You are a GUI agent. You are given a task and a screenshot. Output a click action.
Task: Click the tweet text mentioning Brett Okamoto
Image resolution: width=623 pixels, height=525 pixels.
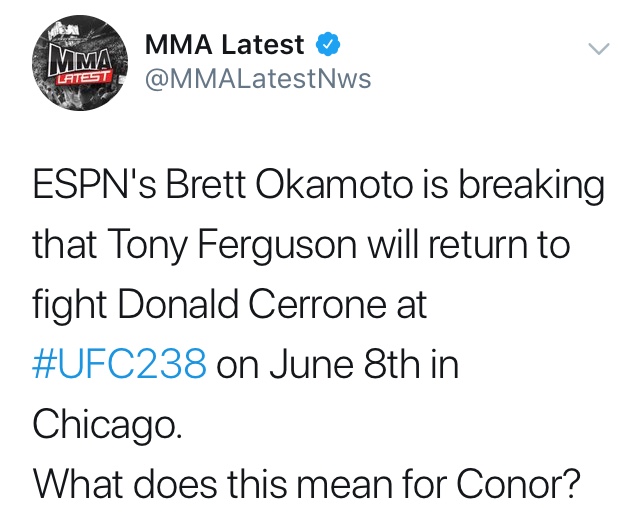pos(318,186)
